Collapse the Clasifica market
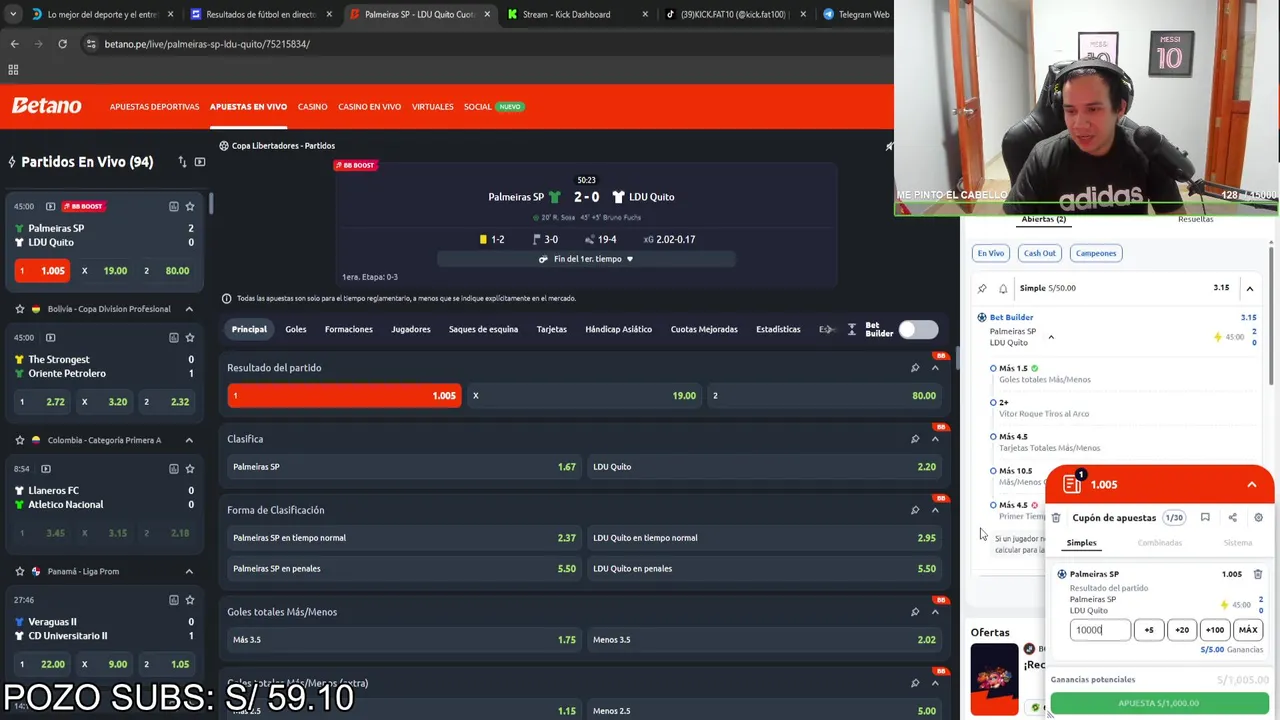The width and height of the screenshot is (1280, 720). pyautogui.click(x=935, y=439)
